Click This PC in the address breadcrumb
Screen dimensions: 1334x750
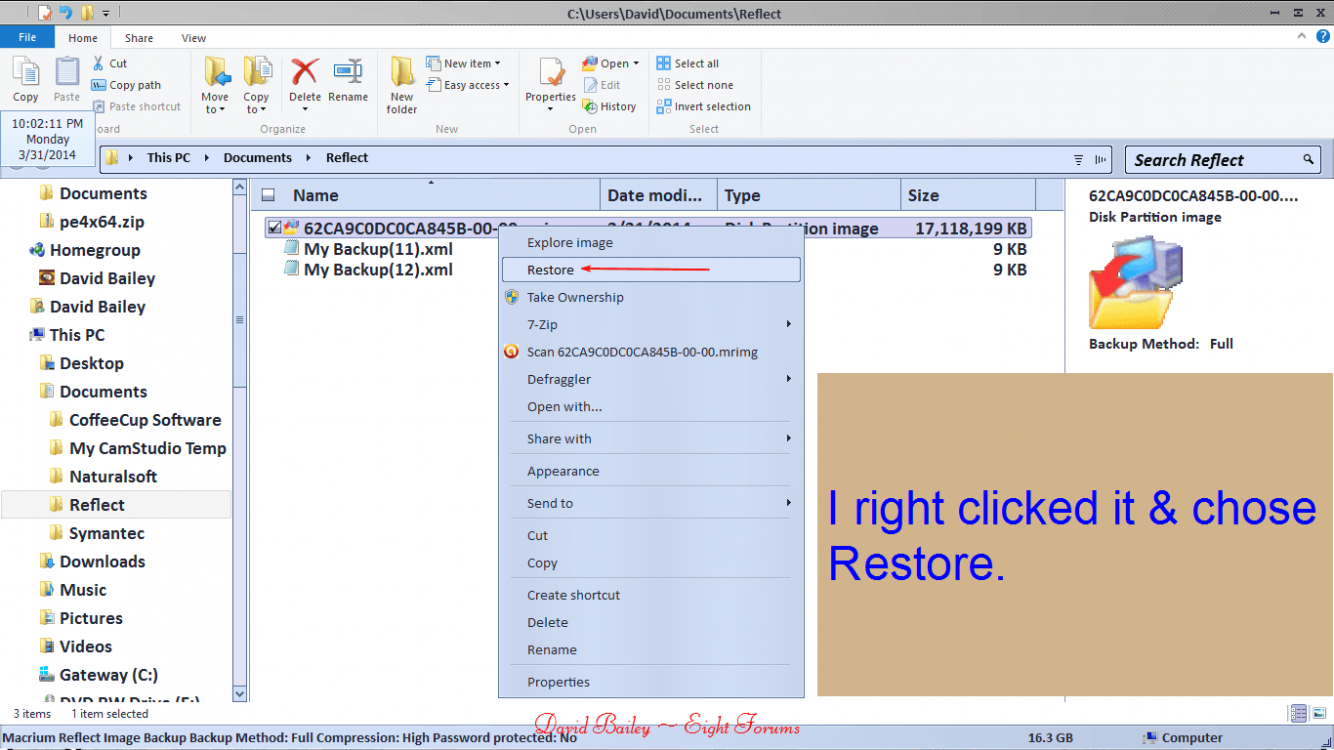pos(168,158)
